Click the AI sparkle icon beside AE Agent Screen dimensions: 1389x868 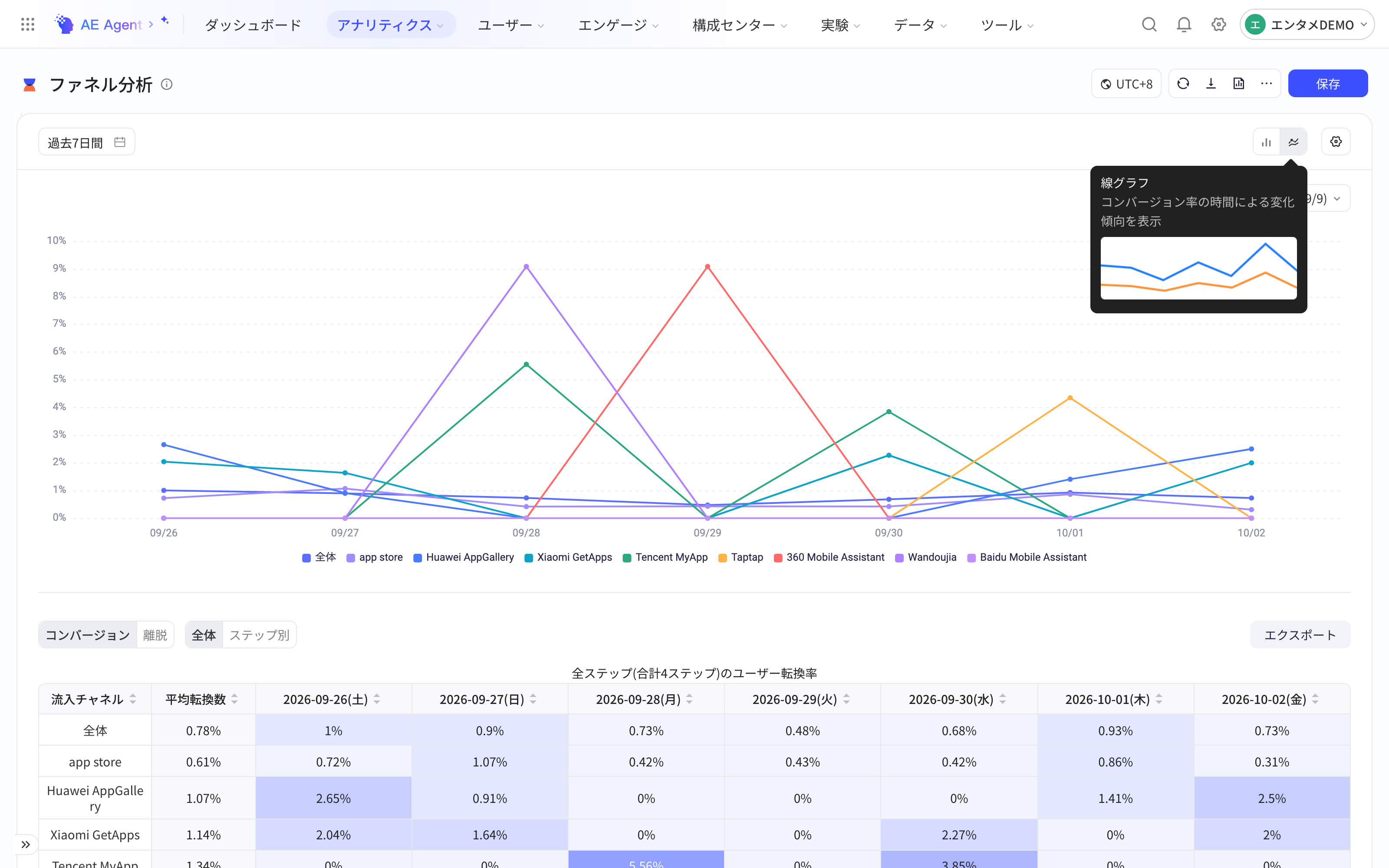(x=165, y=20)
